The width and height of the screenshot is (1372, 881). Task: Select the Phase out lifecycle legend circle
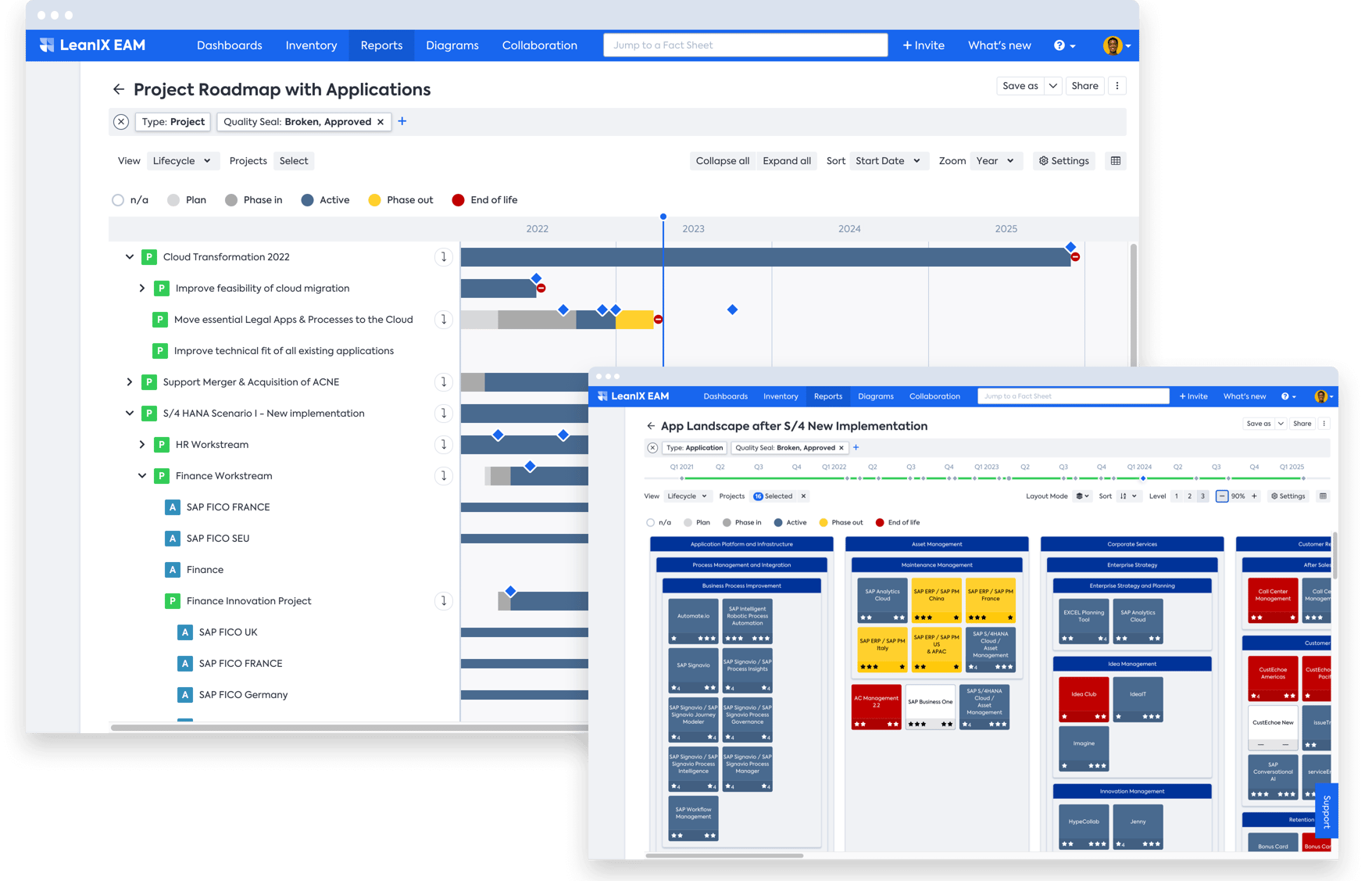coord(375,200)
